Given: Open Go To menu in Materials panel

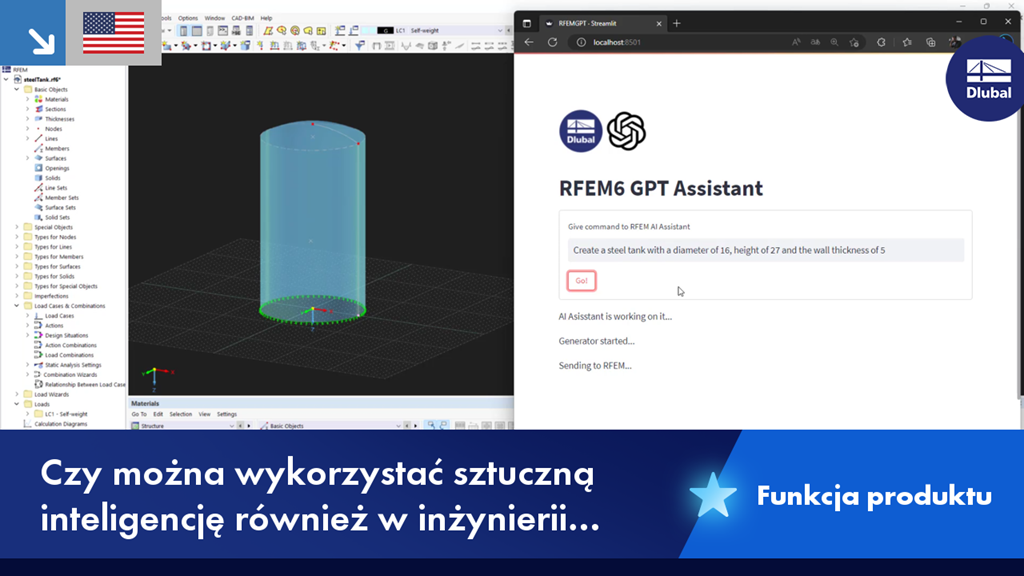Looking at the screenshot, I should (x=139, y=414).
